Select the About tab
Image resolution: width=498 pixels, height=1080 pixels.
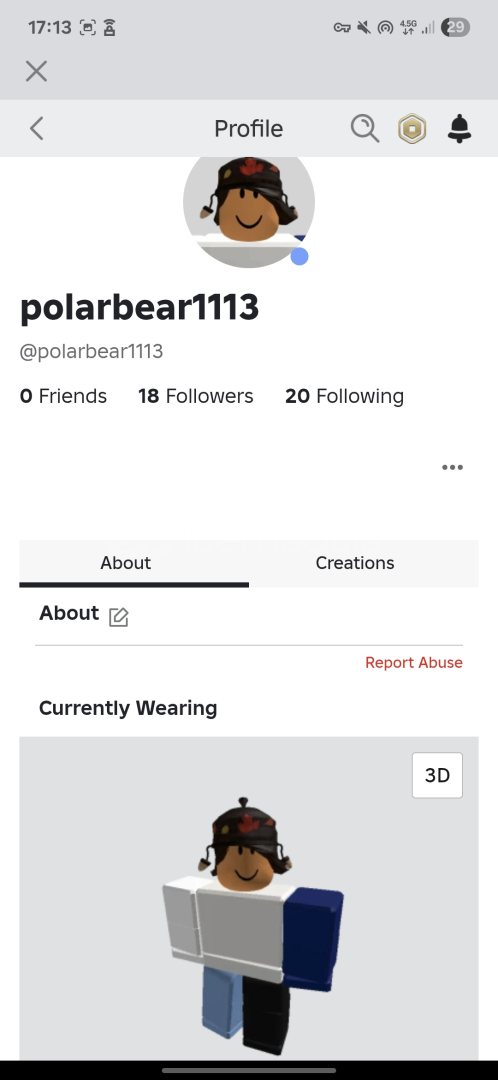point(125,563)
